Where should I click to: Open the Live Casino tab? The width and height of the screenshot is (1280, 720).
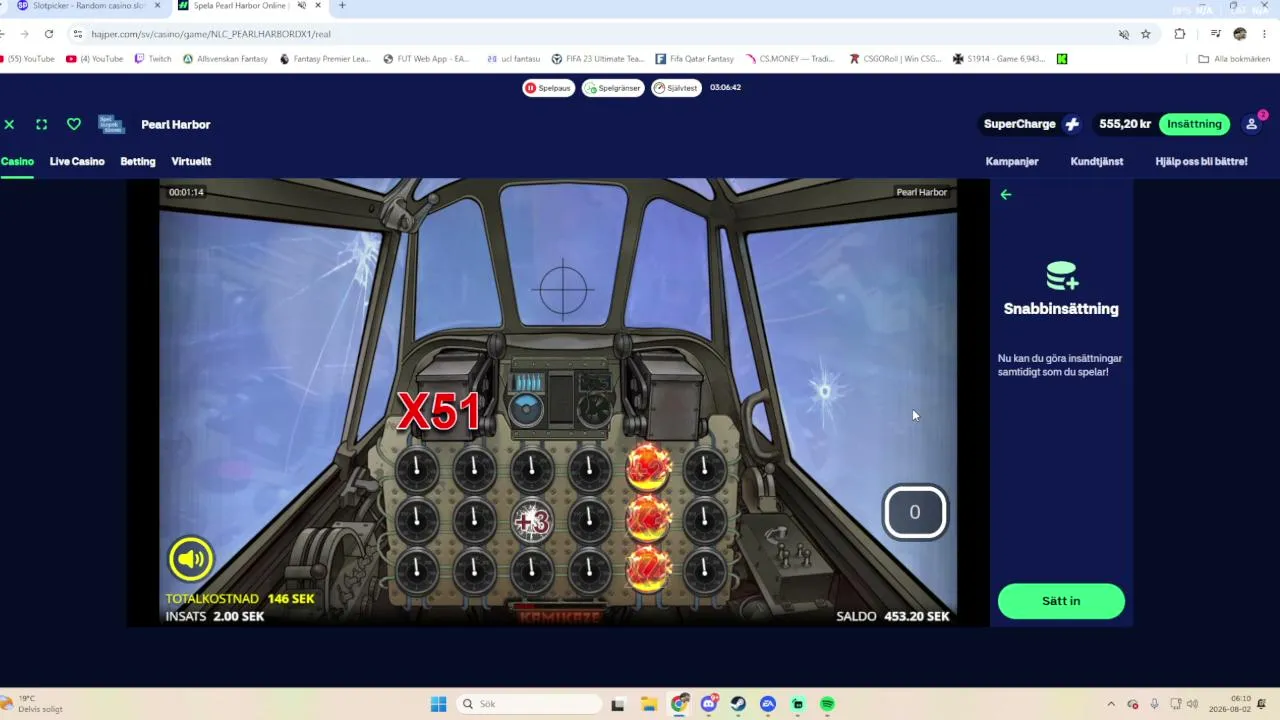coord(77,161)
